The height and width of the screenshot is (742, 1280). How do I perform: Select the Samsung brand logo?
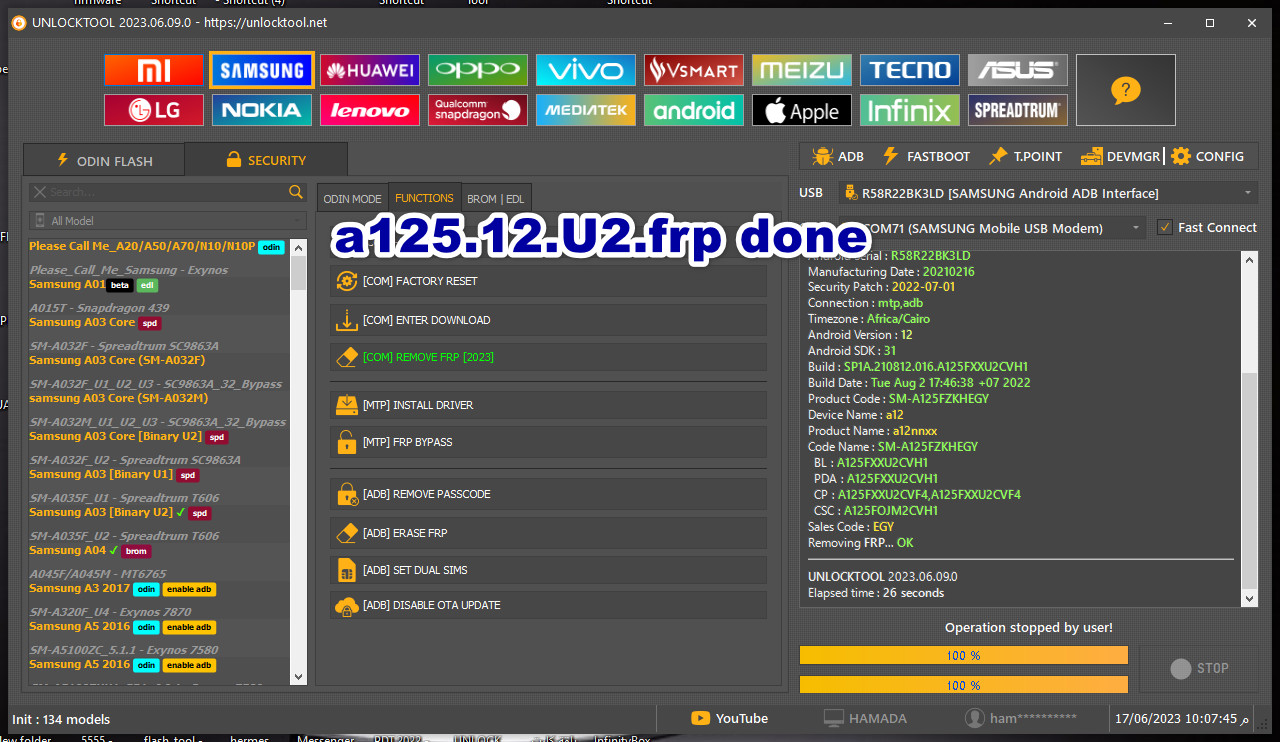(x=262, y=70)
